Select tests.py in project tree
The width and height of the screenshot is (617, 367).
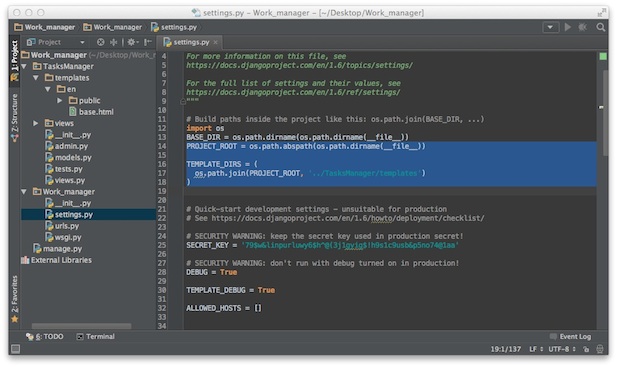[64, 169]
